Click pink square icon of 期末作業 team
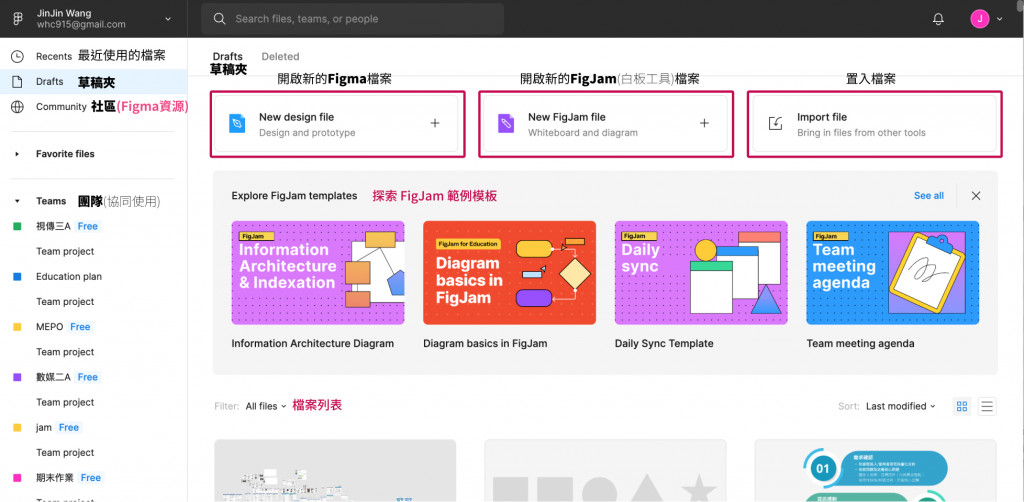Image resolution: width=1024 pixels, height=502 pixels. [x=18, y=478]
